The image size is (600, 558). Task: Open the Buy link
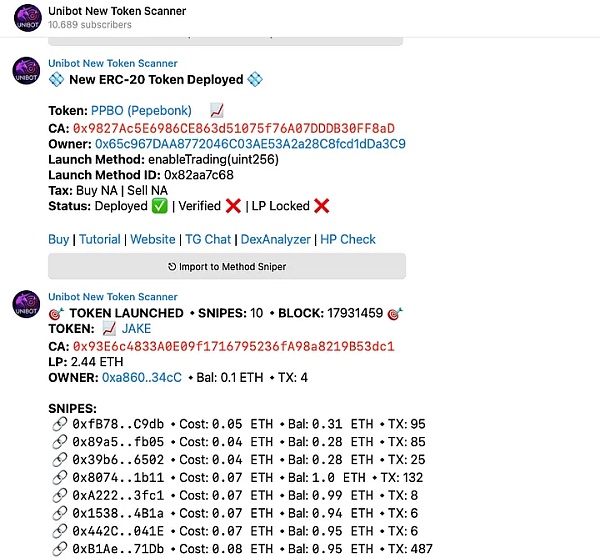tap(59, 240)
